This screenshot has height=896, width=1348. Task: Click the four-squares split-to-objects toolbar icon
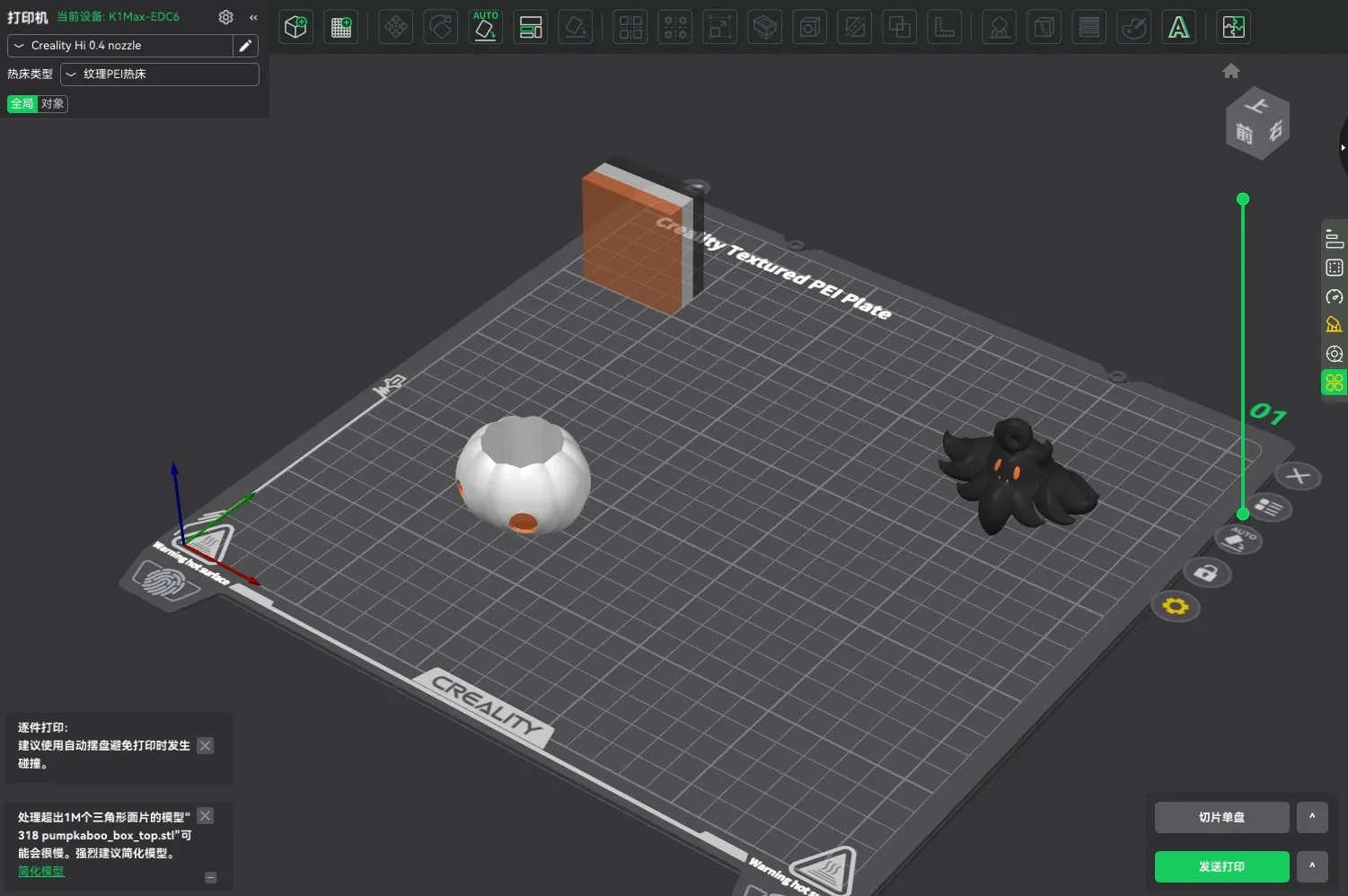click(630, 27)
